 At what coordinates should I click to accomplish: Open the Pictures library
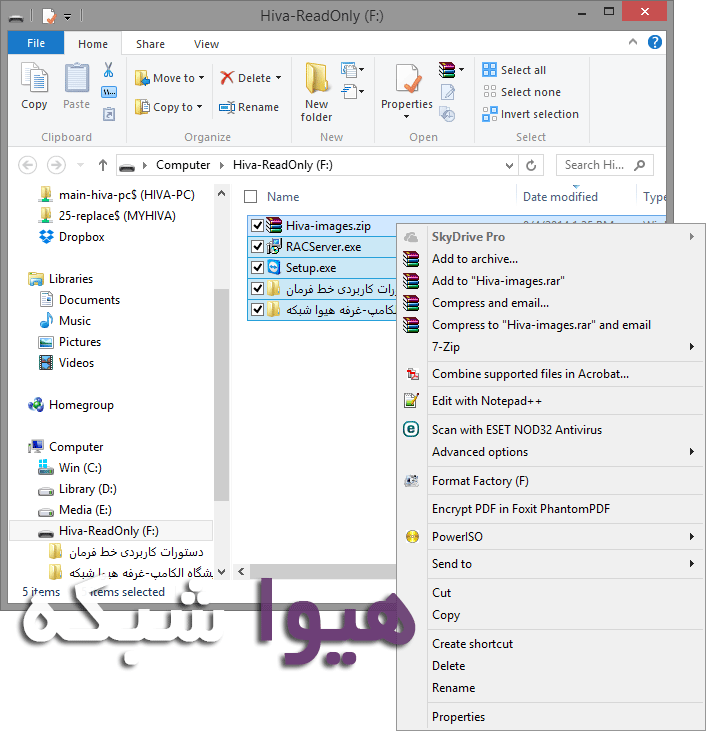tap(70, 342)
